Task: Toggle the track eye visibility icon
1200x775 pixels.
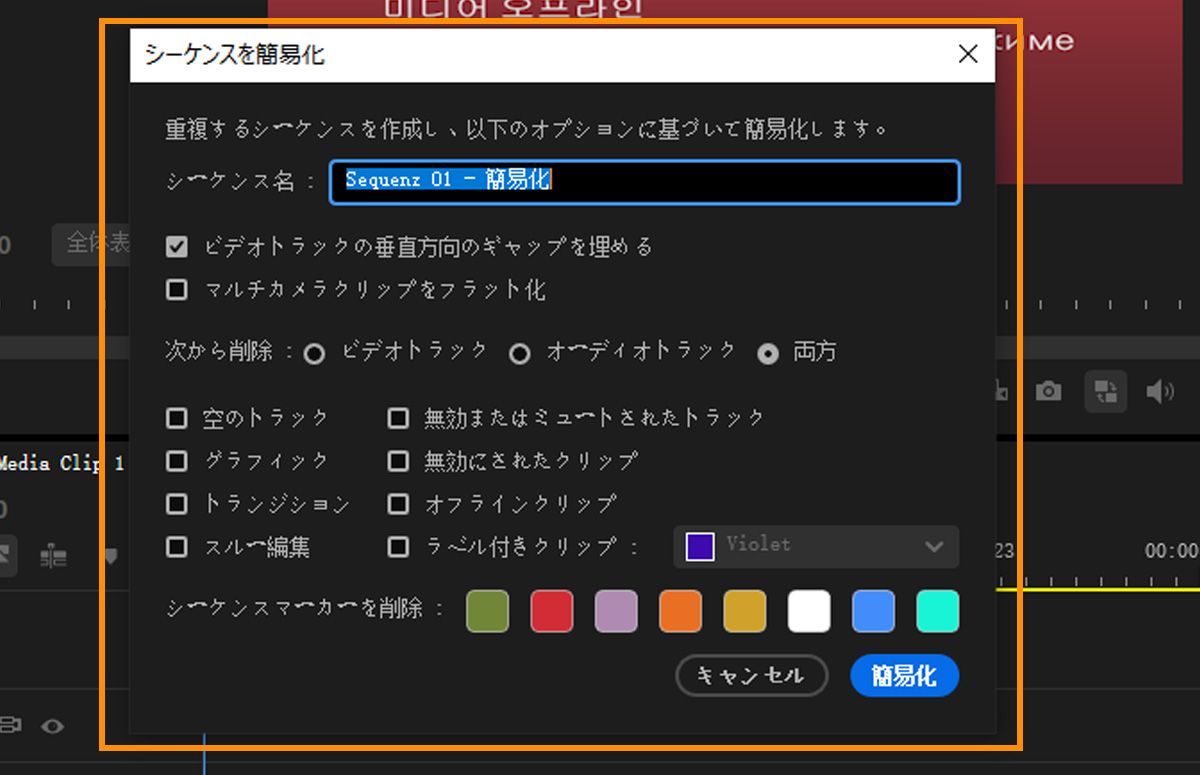Action: 53,726
